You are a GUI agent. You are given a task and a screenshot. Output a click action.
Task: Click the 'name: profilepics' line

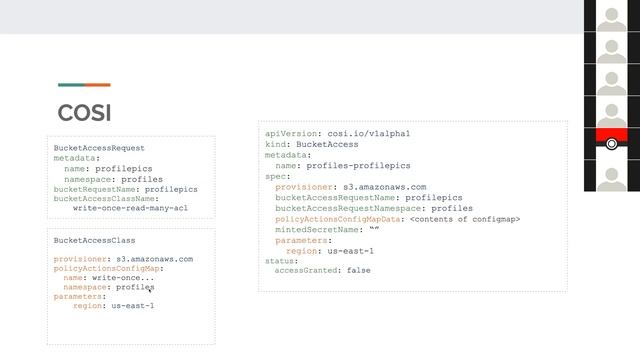[x=108, y=169]
